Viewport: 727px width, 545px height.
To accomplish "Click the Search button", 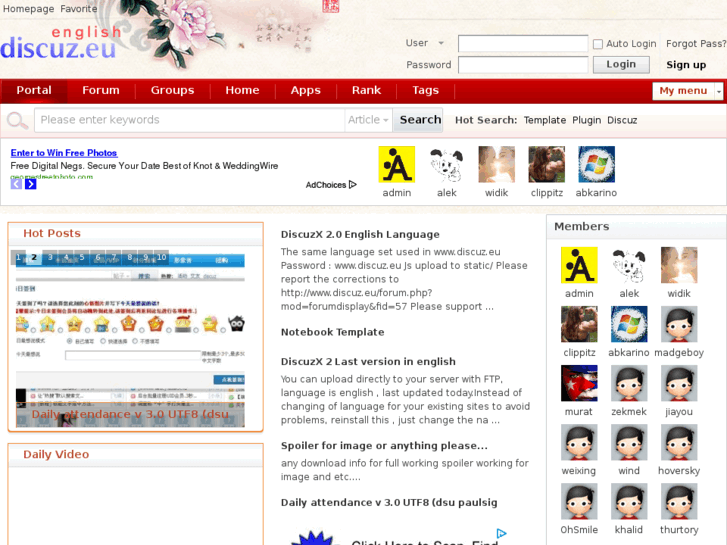I will point(420,120).
